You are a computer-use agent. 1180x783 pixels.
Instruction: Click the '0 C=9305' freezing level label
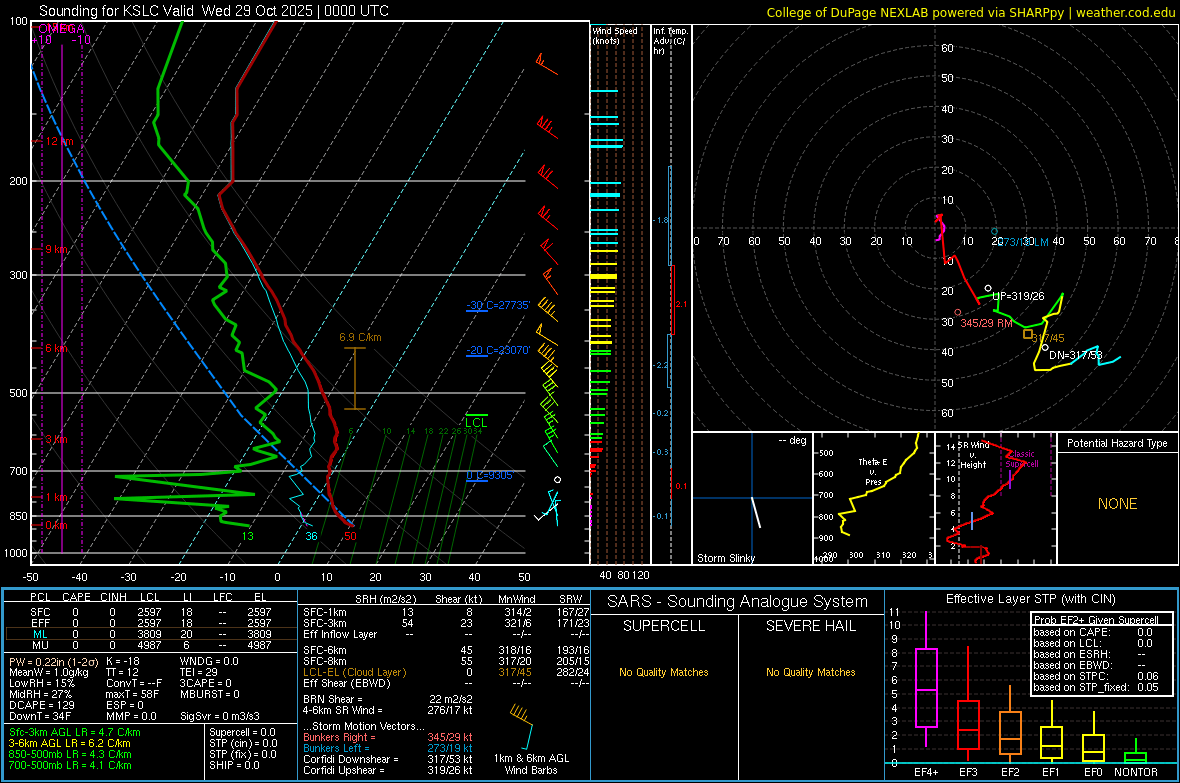[x=489, y=475]
